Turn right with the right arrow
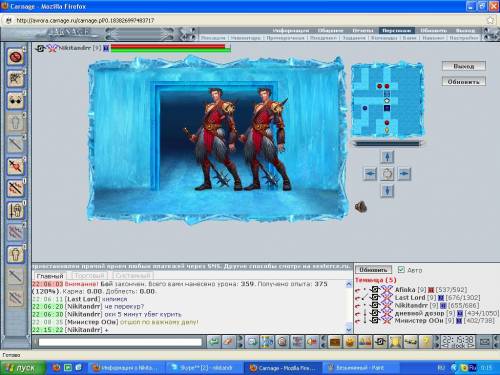 coord(404,174)
